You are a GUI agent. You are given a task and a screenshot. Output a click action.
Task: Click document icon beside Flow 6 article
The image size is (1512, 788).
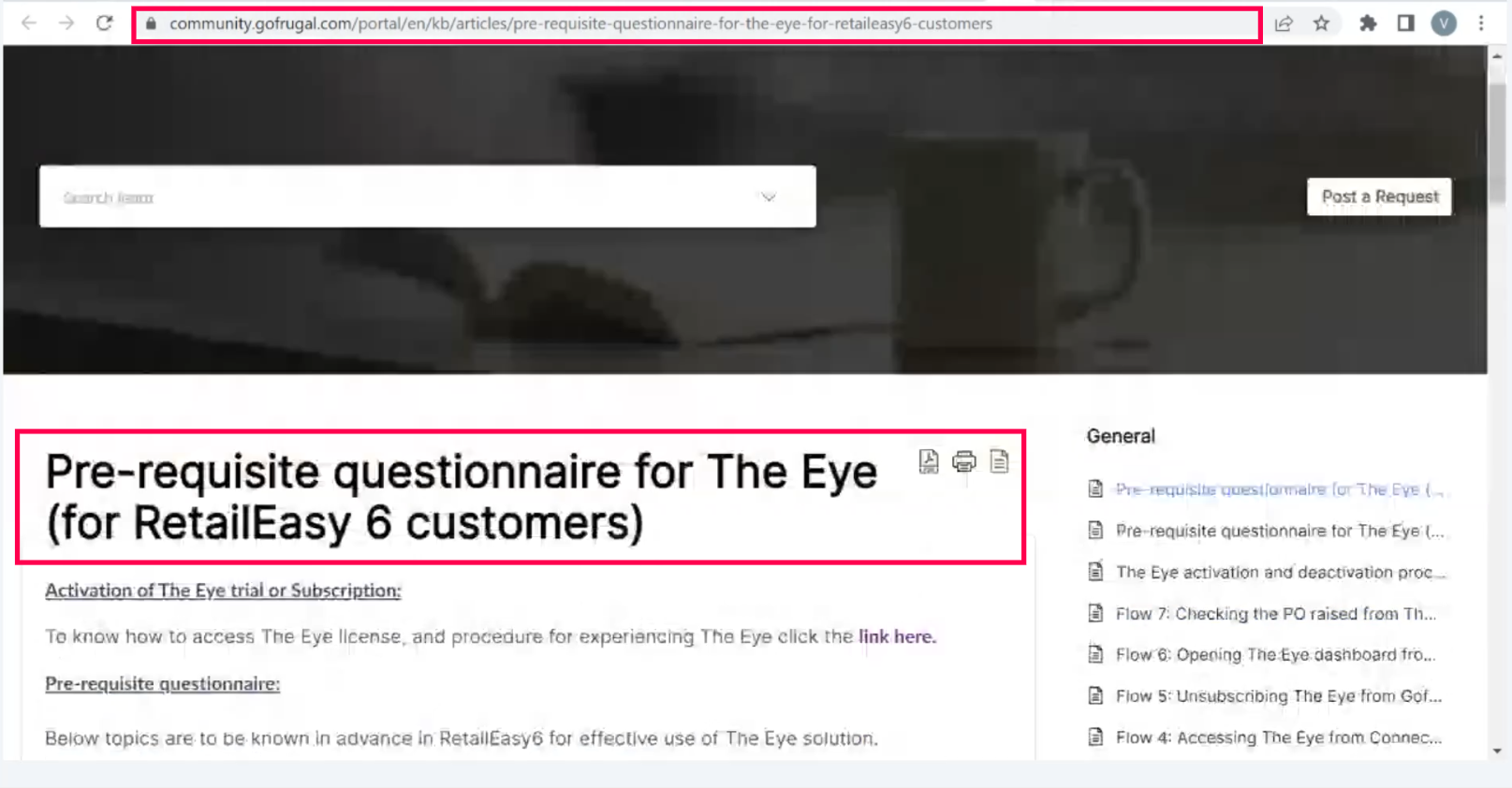coord(1095,654)
